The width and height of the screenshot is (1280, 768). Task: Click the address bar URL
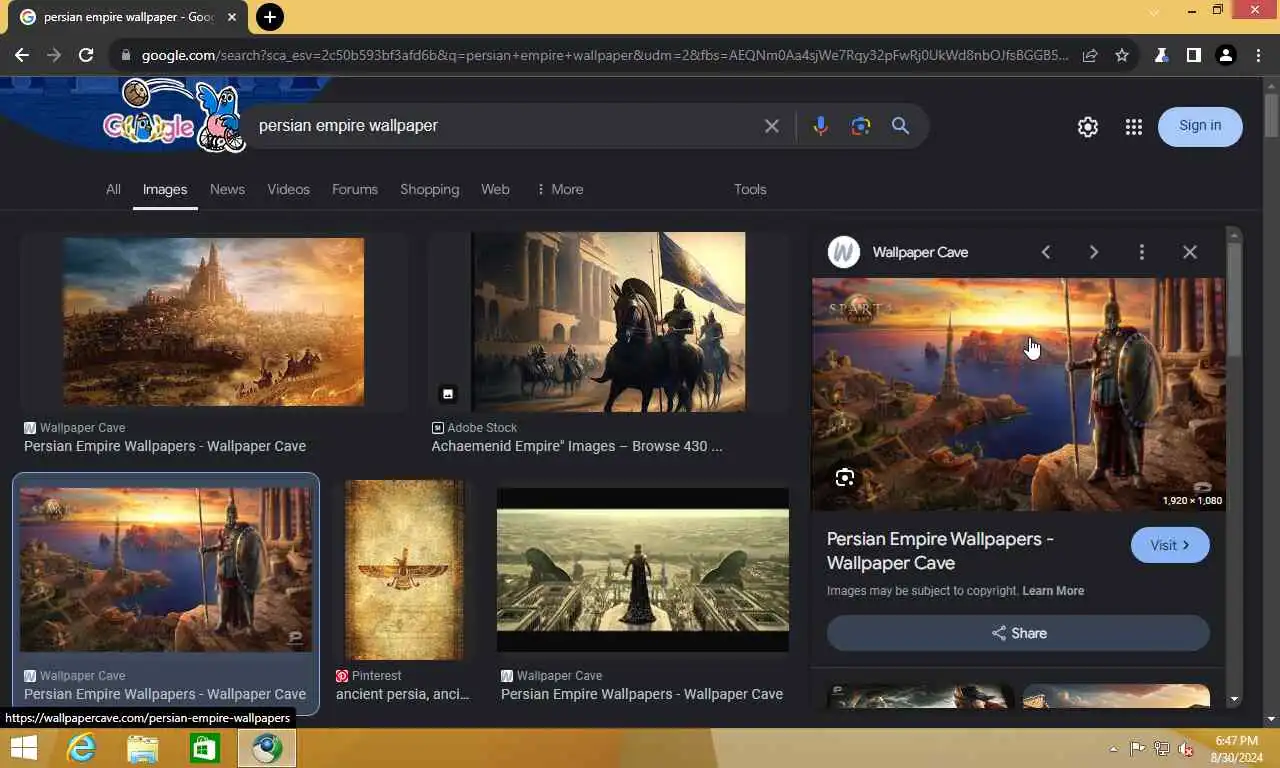coord(604,56)
